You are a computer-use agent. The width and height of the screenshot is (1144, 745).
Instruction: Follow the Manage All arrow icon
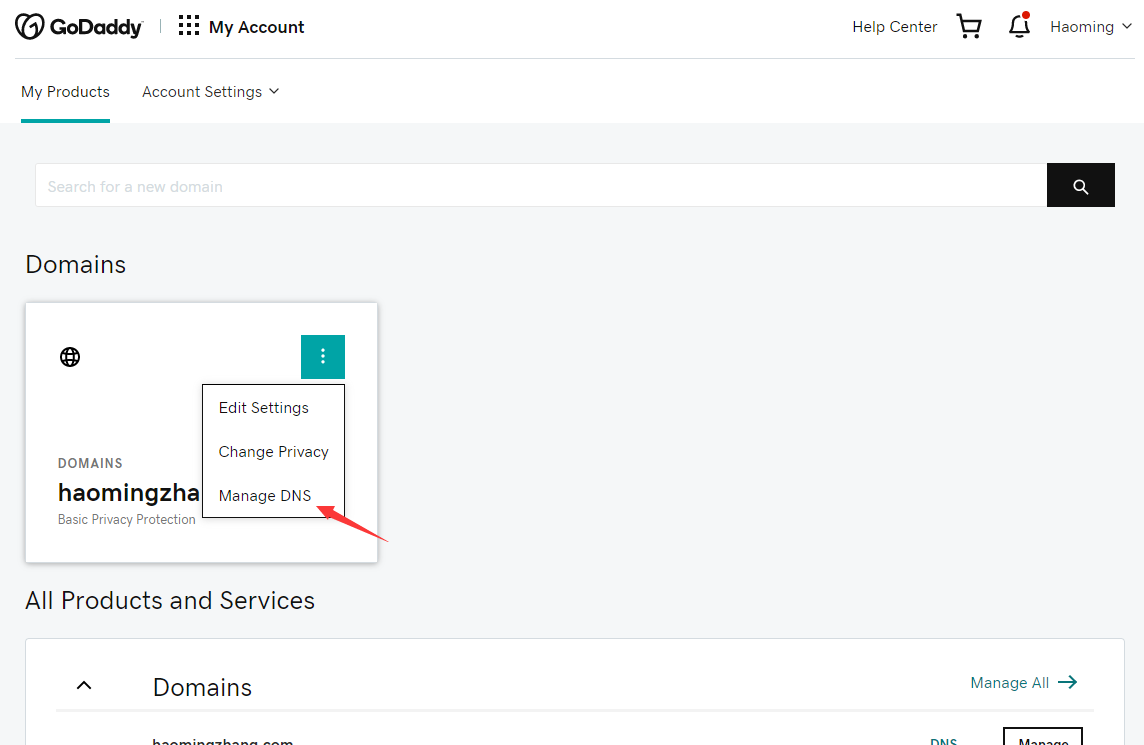pyautogui.click(x=1068, y=682)
